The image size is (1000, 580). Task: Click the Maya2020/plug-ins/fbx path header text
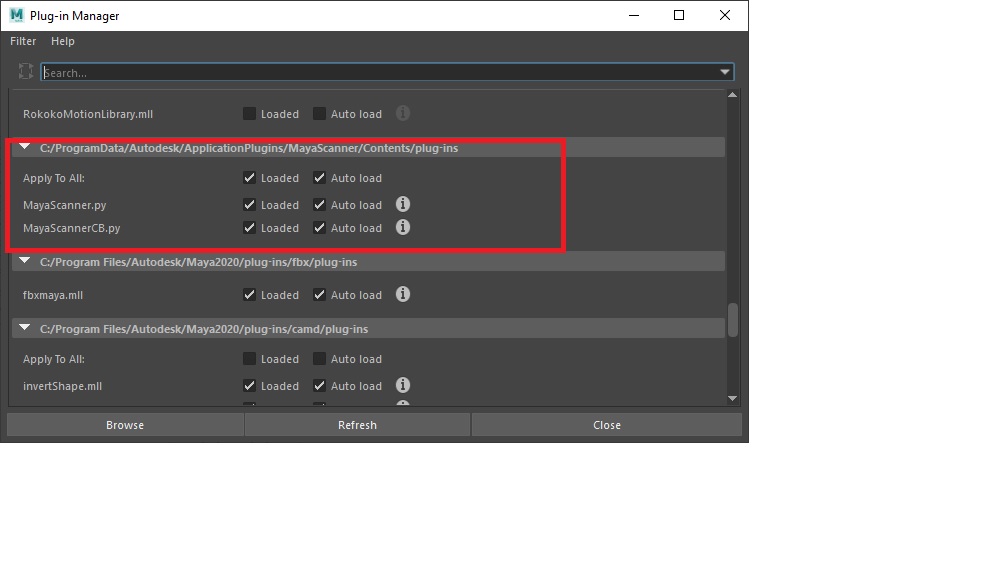coord(198,262)
